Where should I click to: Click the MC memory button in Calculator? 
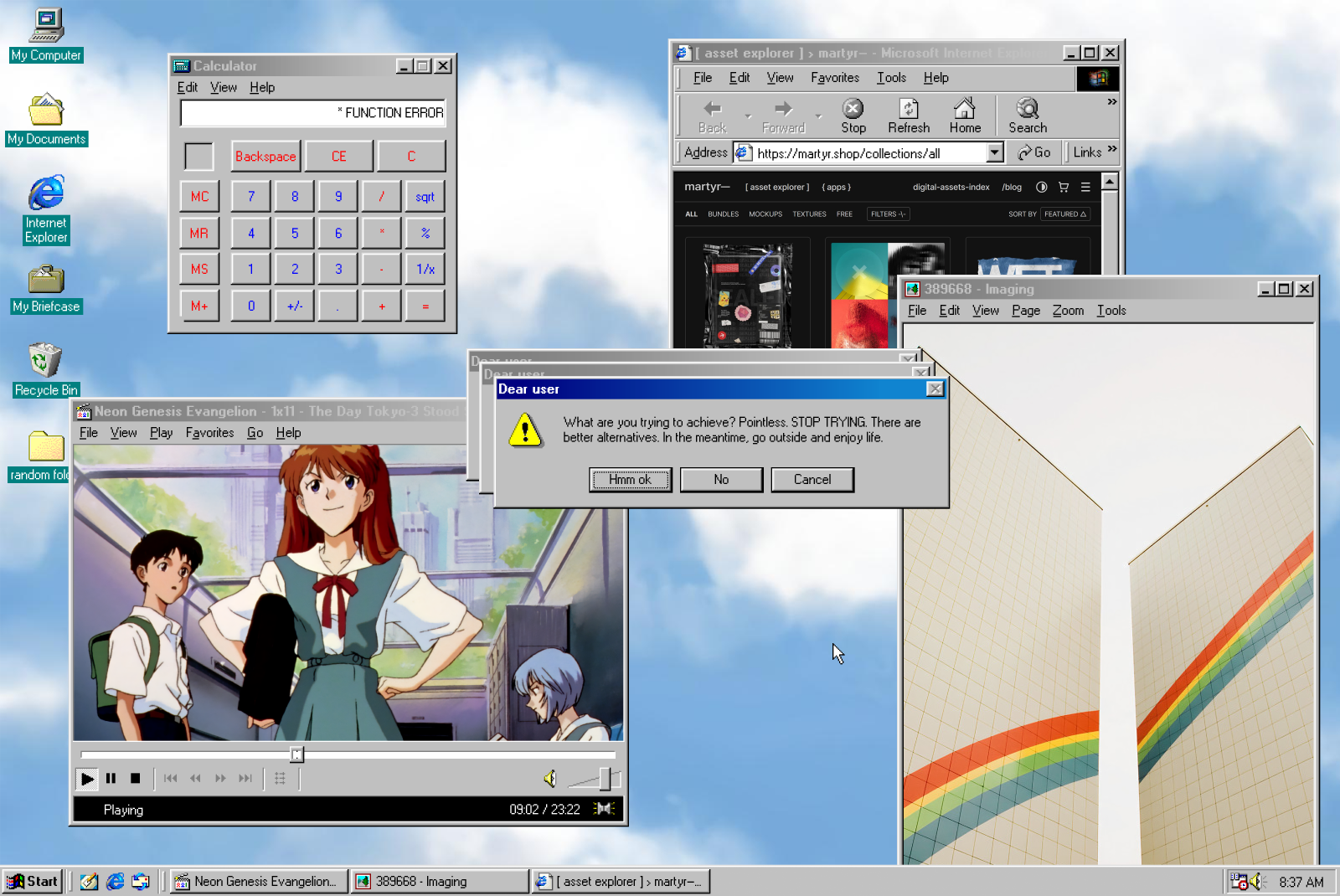(199, 197)
